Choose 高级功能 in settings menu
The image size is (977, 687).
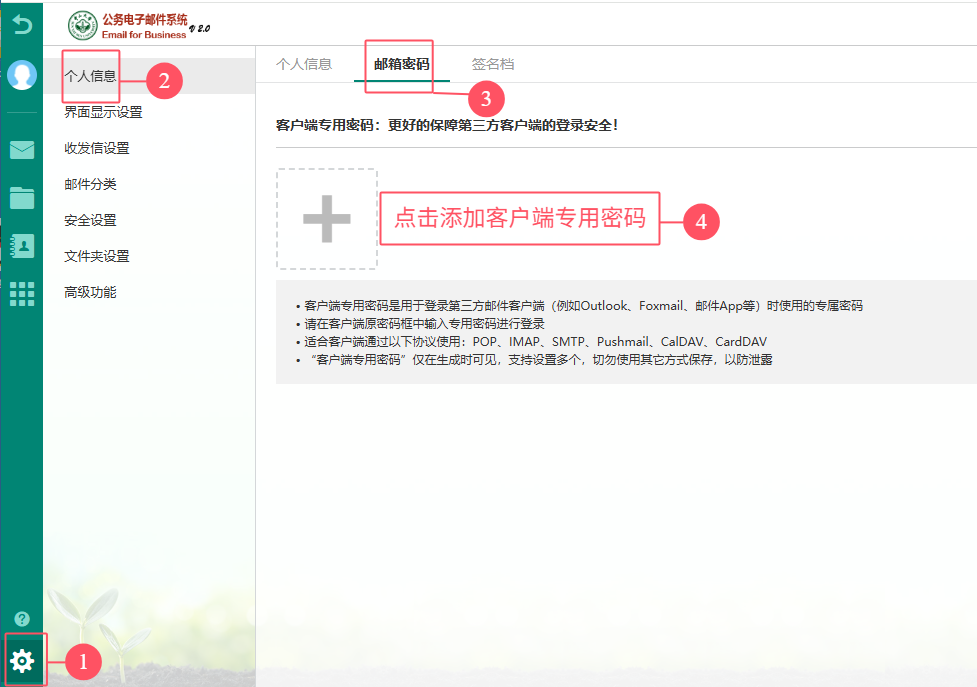[90, 292]
